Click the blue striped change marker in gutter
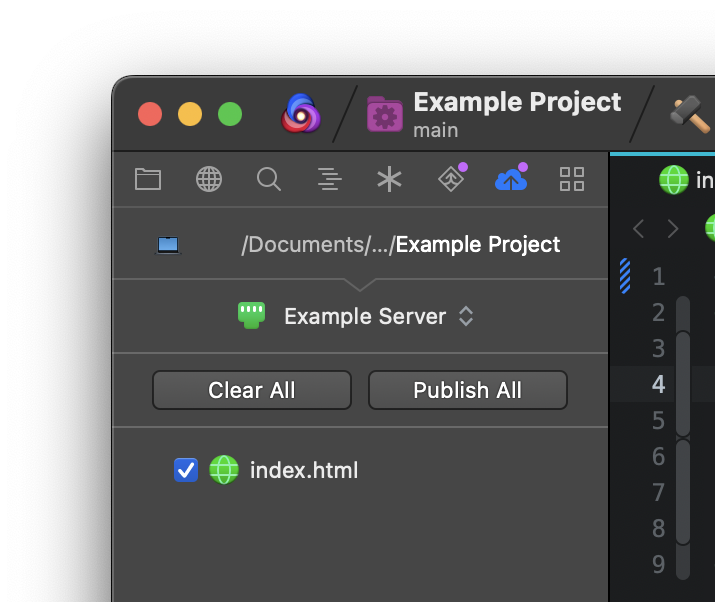 click(625, 276)
